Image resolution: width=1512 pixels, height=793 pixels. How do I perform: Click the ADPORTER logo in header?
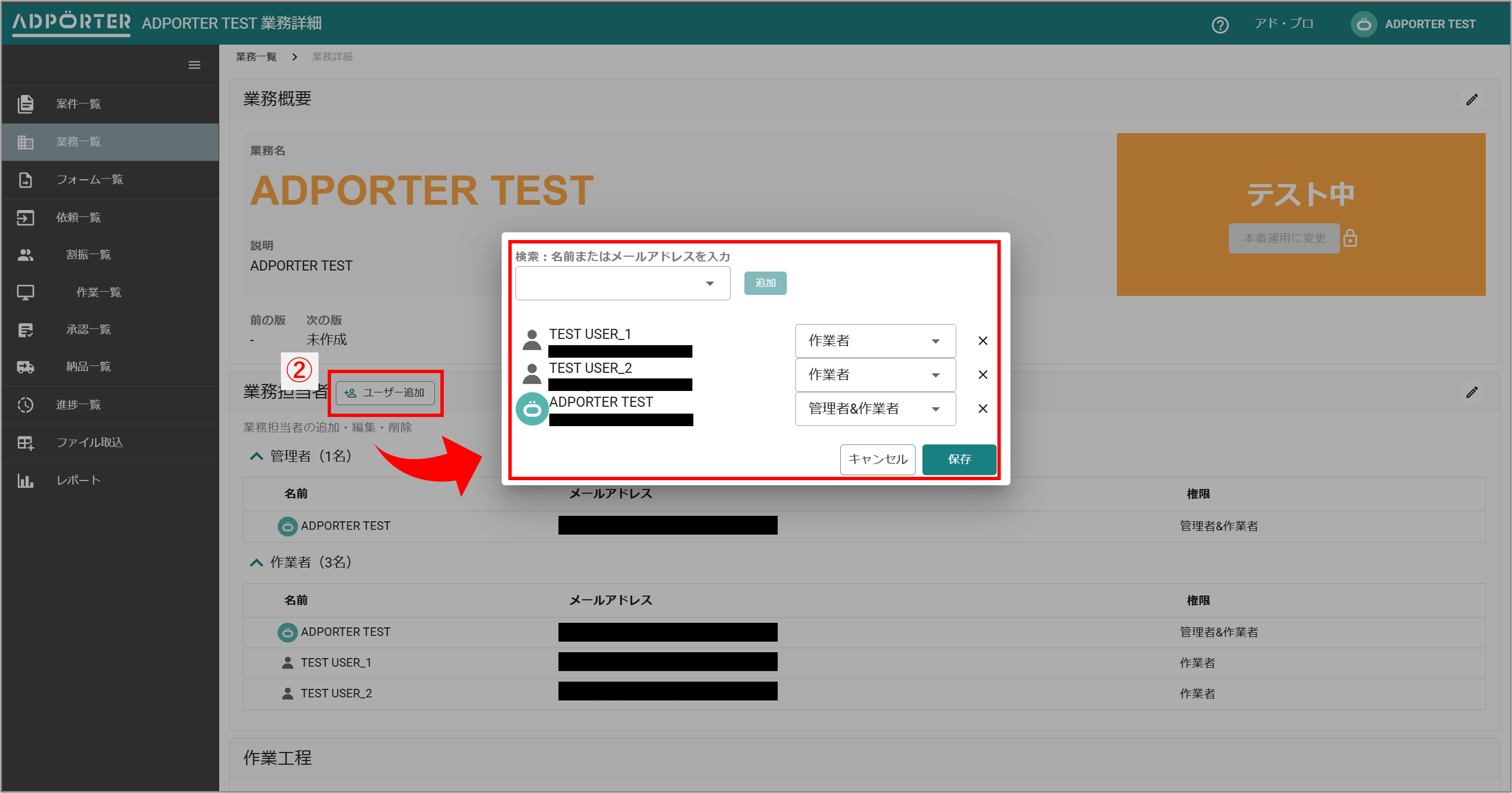(71, 23)
